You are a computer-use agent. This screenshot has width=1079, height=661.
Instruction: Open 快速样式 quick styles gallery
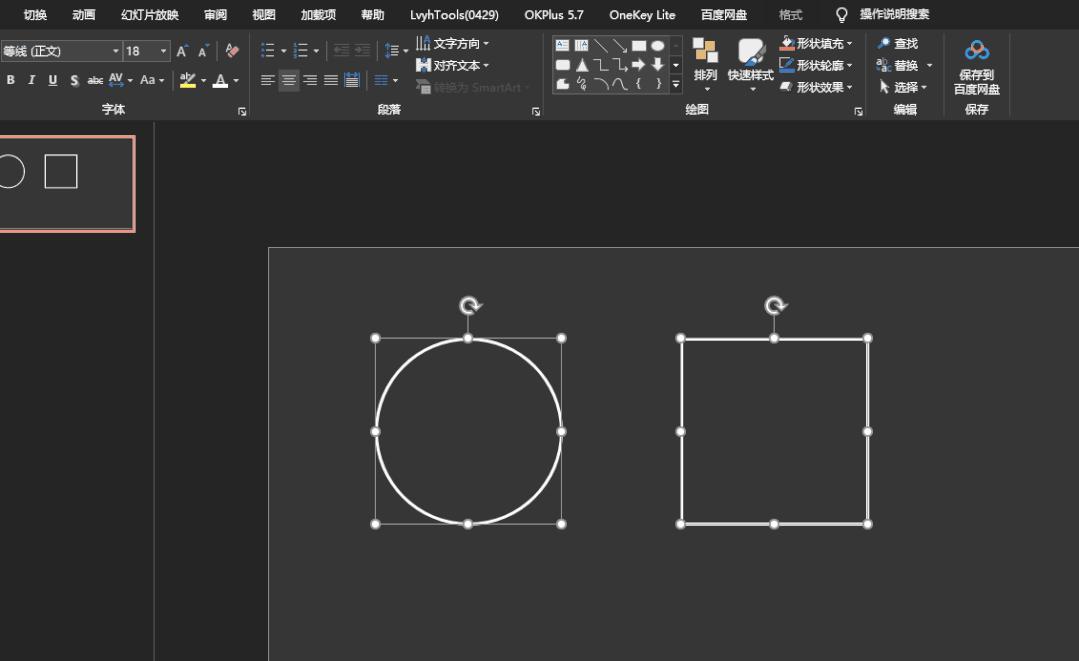coord(750,61)
